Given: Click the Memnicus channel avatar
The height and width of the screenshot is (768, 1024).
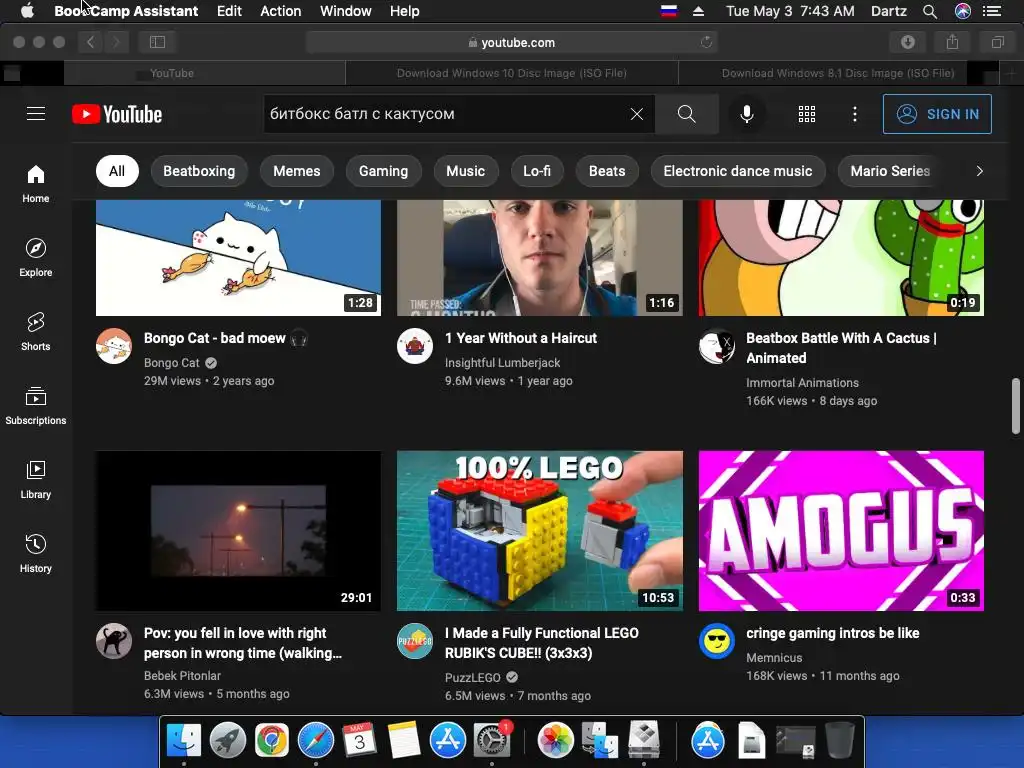Looking at the screenshot, I should 716,641.
